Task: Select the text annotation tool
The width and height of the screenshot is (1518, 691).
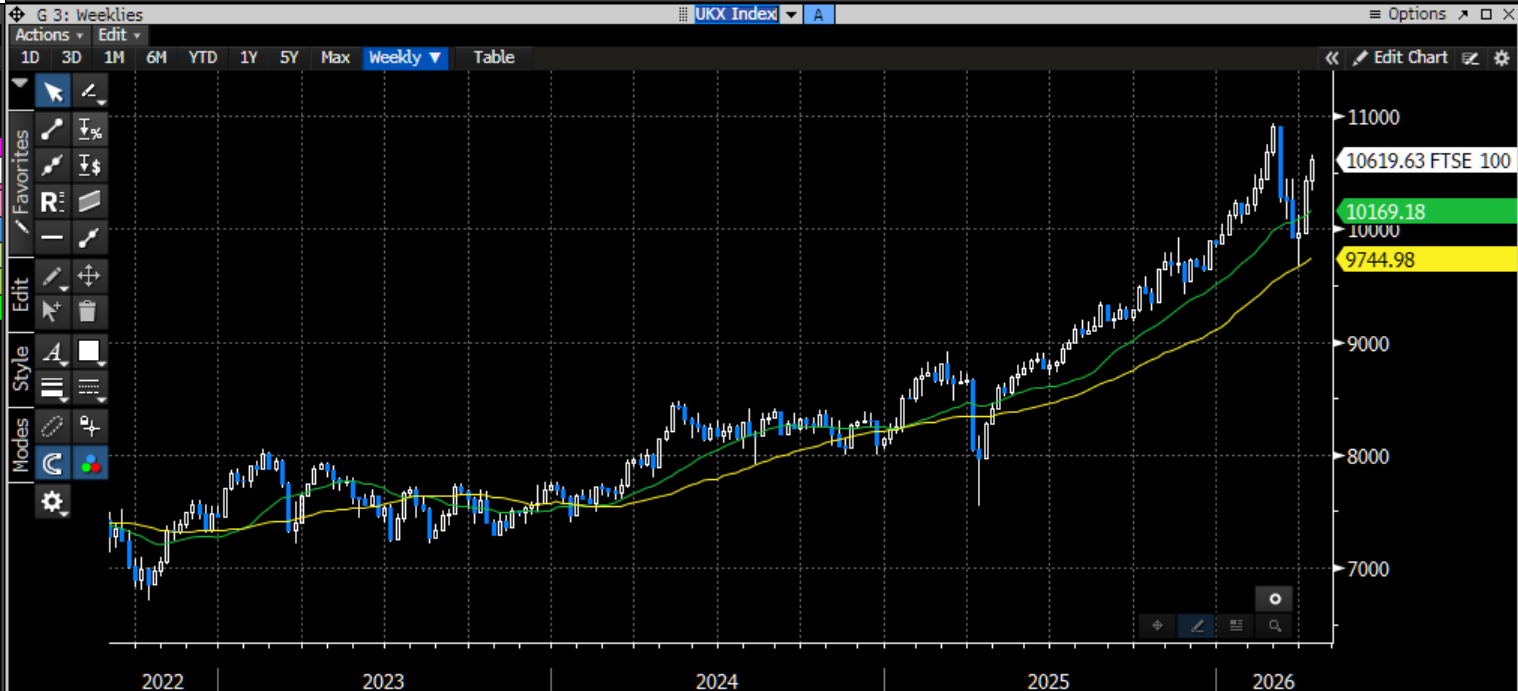Action: pyautogui.click(x=52, y=351)
